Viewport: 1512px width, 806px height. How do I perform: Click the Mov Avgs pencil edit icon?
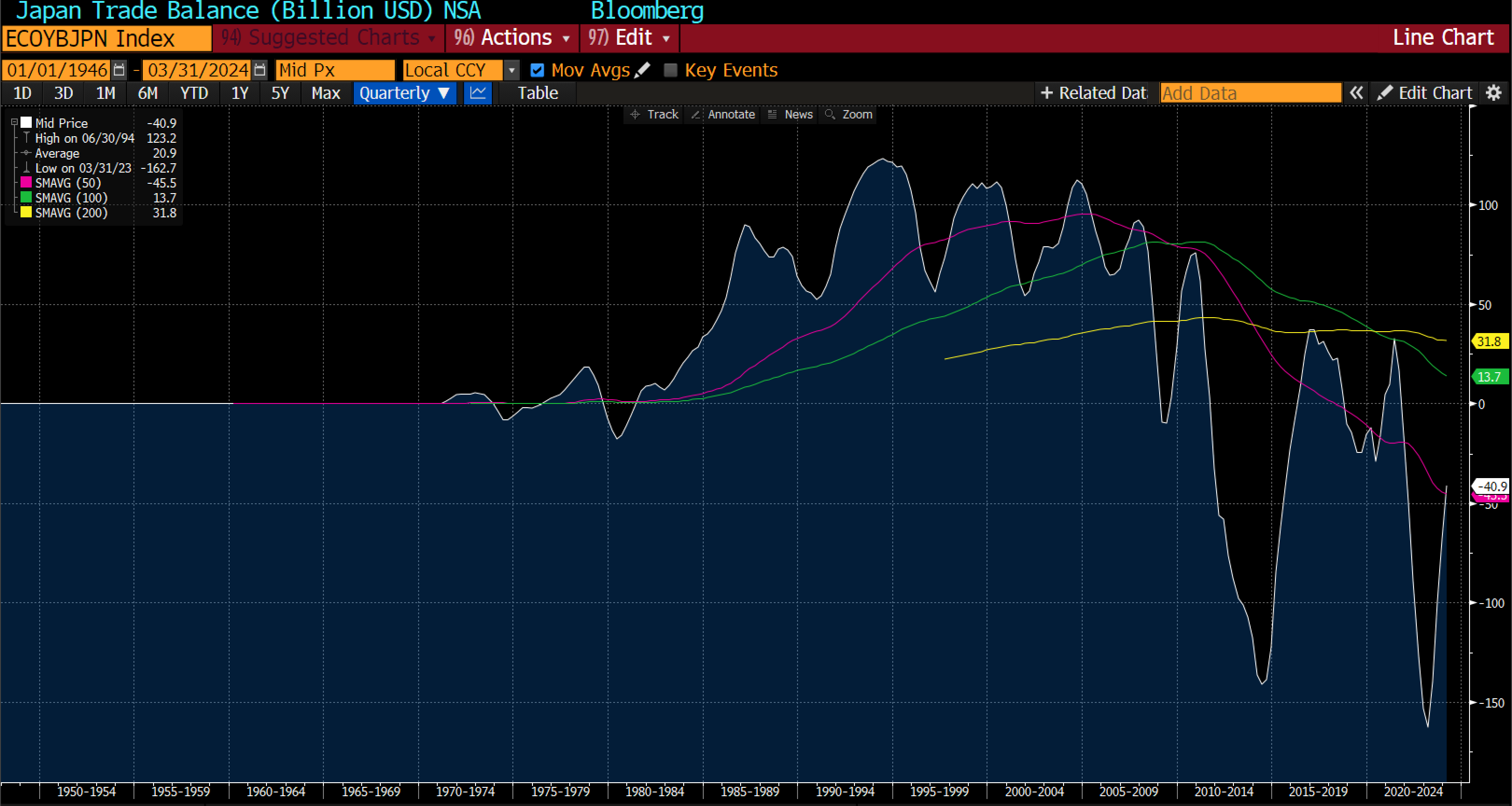click(642, 70)
